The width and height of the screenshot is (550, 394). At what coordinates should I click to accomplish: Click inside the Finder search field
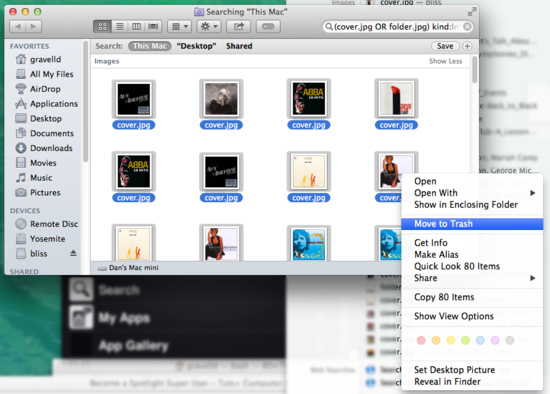[x=398, y=27]
